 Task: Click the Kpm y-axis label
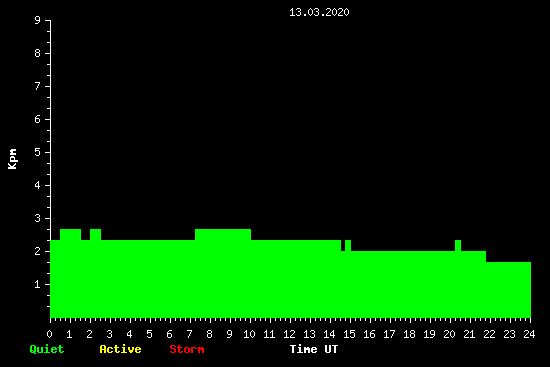(13, 159)
